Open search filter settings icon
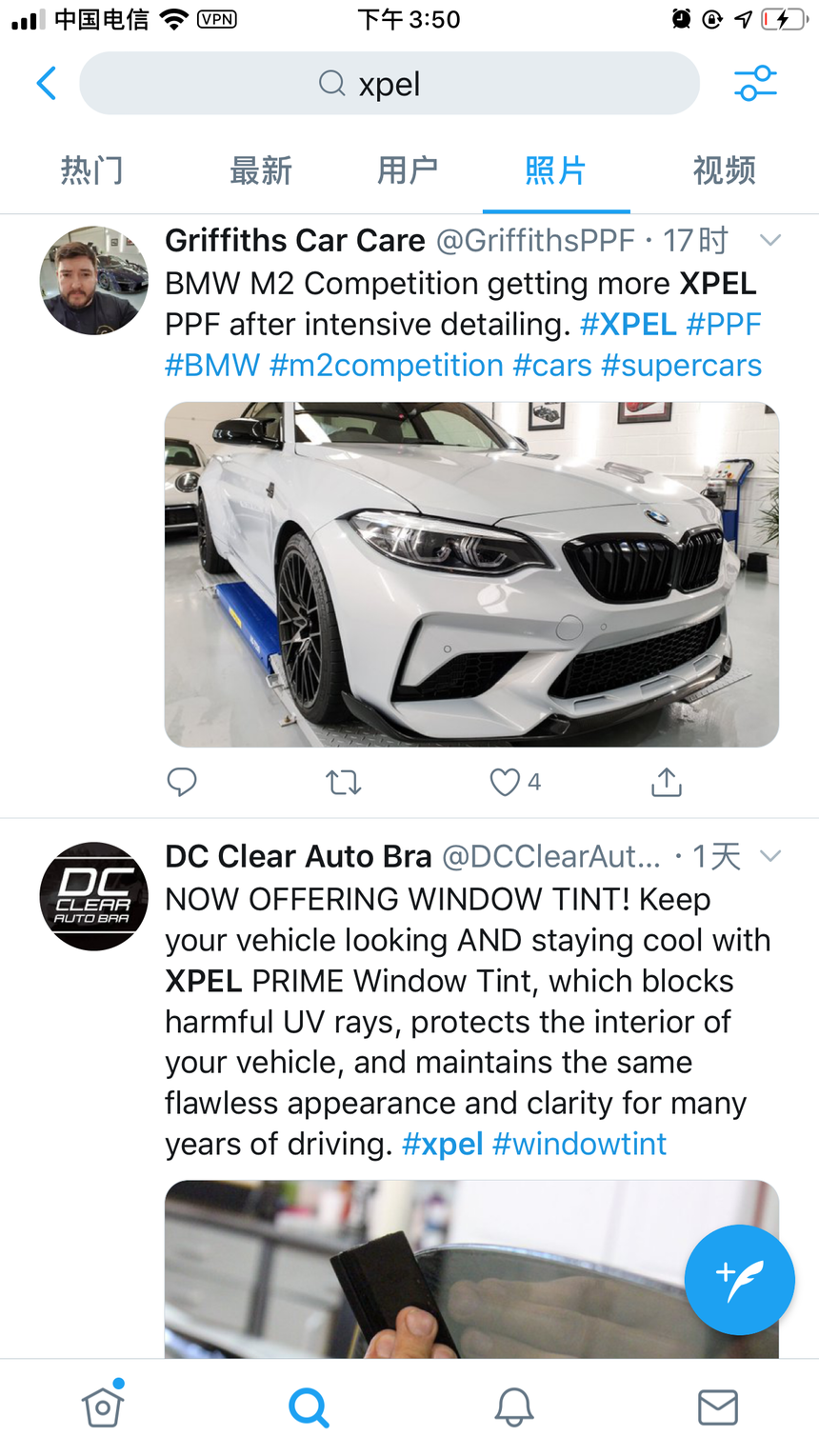Image resolution: width=819 pixels, height=1456 pixels. click(755, 84)
